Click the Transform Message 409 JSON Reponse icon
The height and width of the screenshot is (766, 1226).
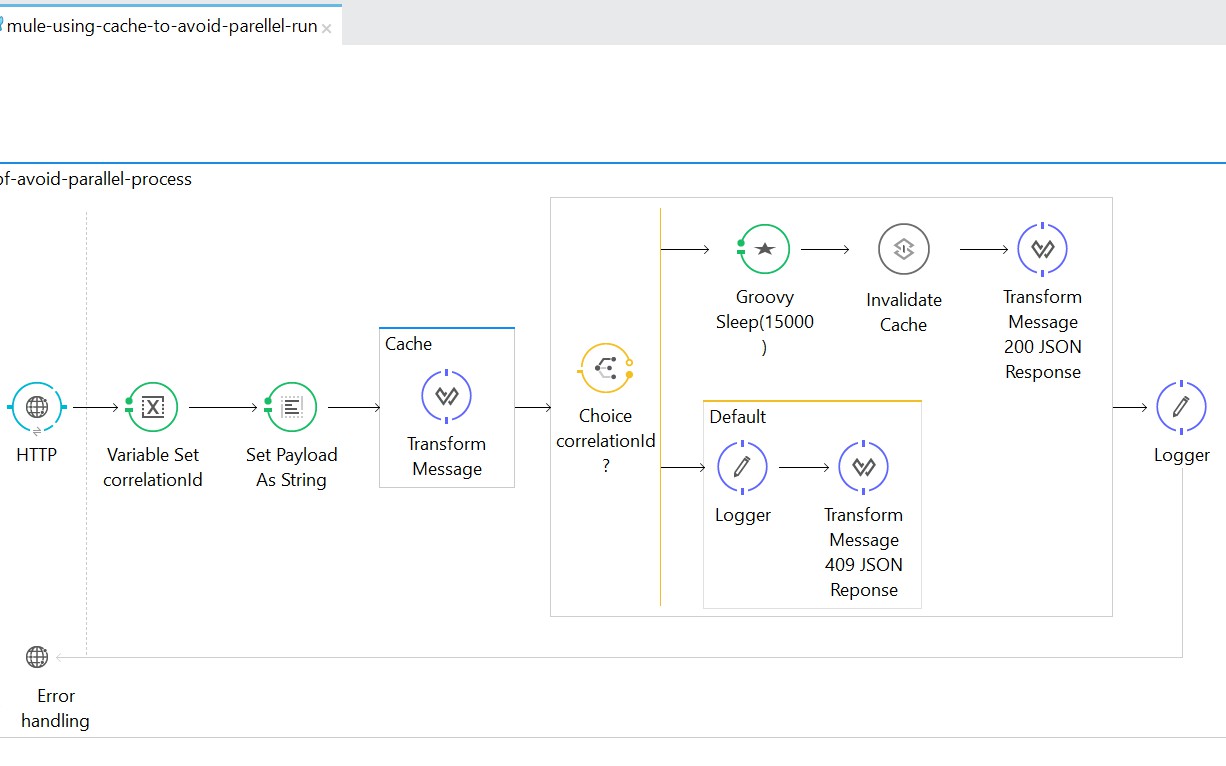pyautogui.click(x=863, y=467)
